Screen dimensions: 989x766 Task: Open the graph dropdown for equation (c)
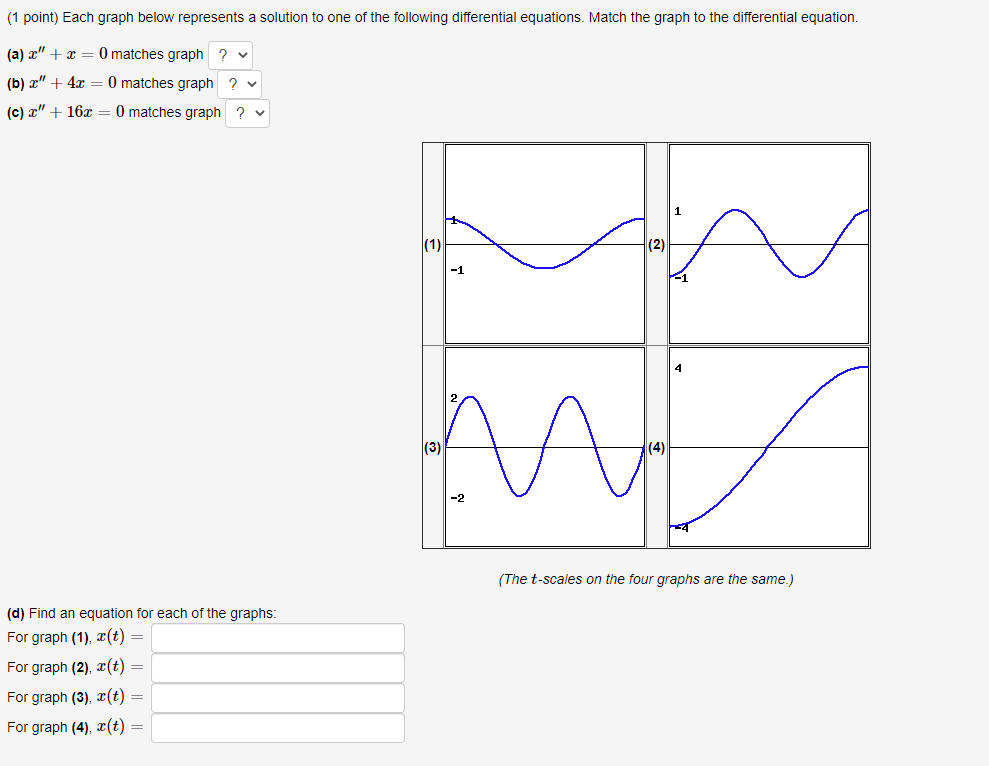(247, 112)
